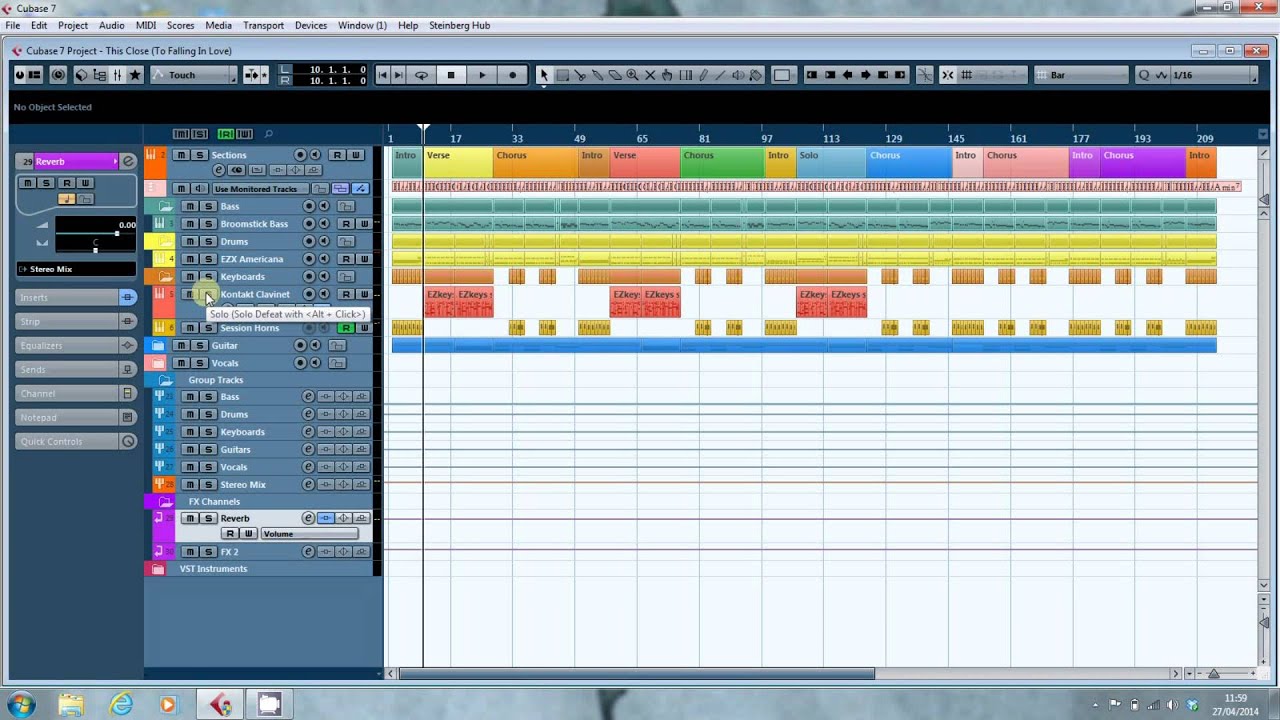Open the Bar snap type dropdown
Image resolution: width=1280 pixels, height=720 pixels.
click(1082, 75)
